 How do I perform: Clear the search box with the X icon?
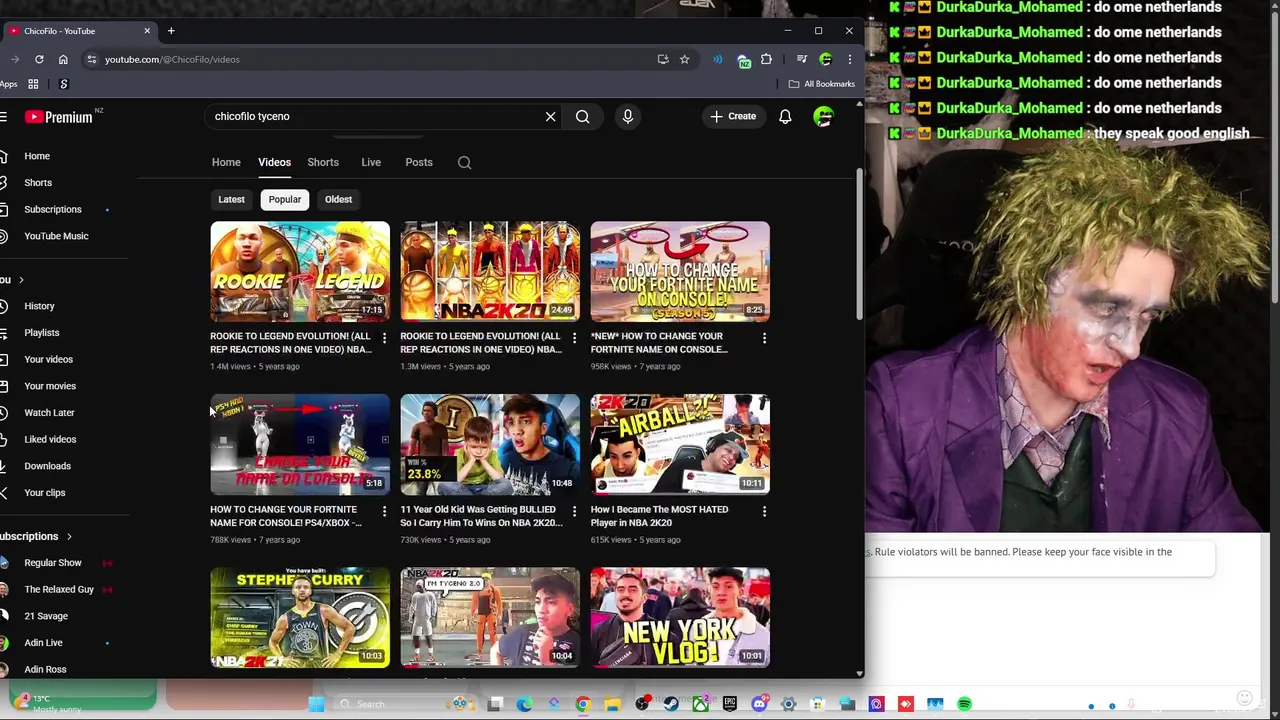pyautogui.click(x=550, y=117)
